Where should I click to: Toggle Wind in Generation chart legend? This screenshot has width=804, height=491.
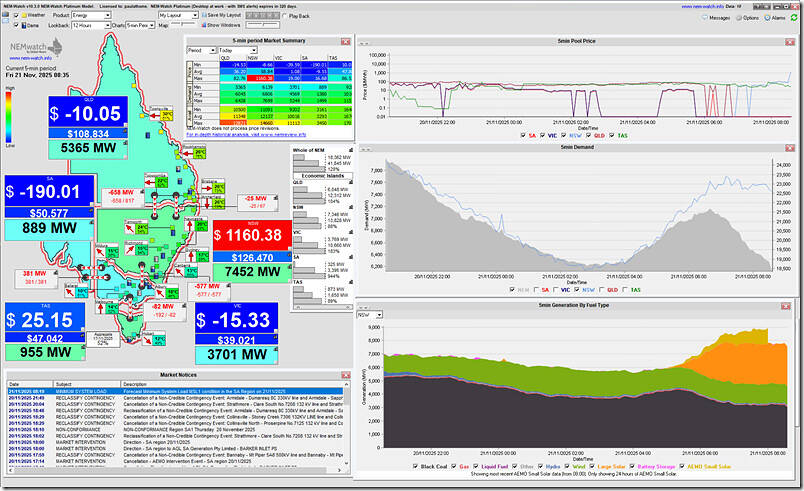tap(567, 467)
